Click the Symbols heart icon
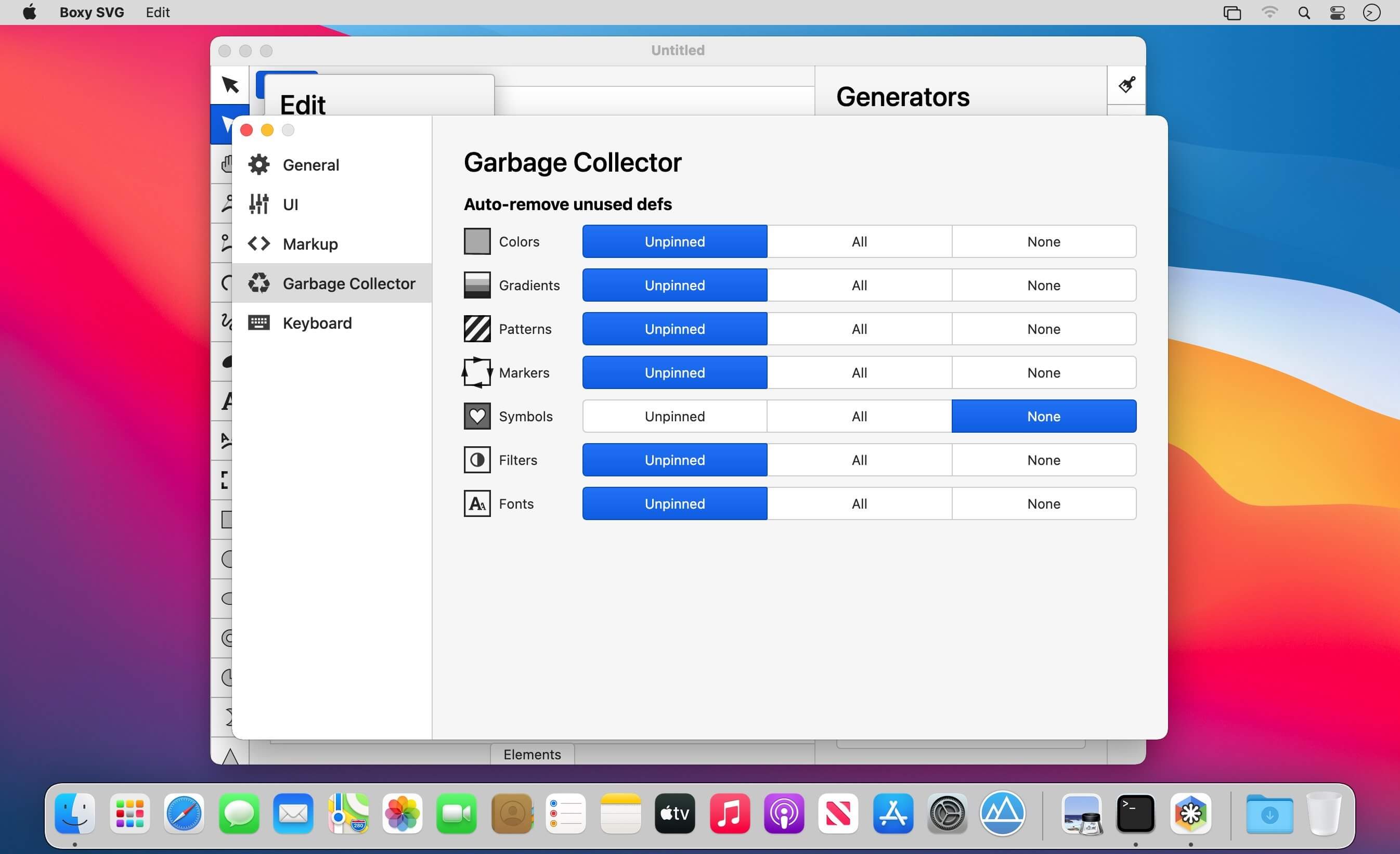 pyautogui.click(x=476, y=415)
